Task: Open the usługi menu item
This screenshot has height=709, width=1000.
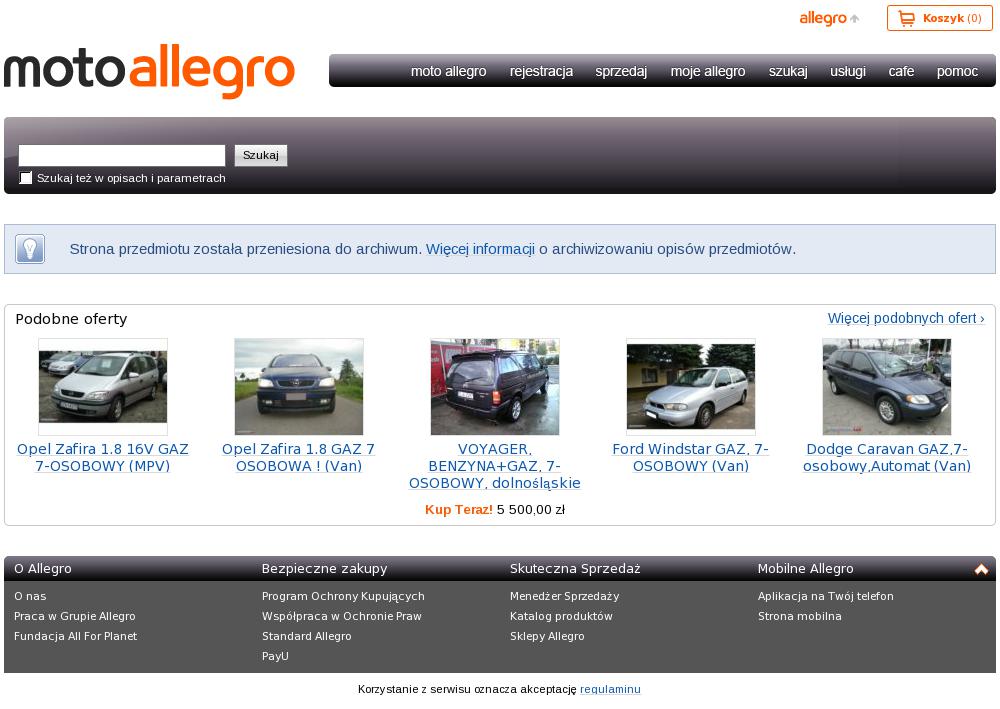Action: pyautogui.click(x=848, y=71)
